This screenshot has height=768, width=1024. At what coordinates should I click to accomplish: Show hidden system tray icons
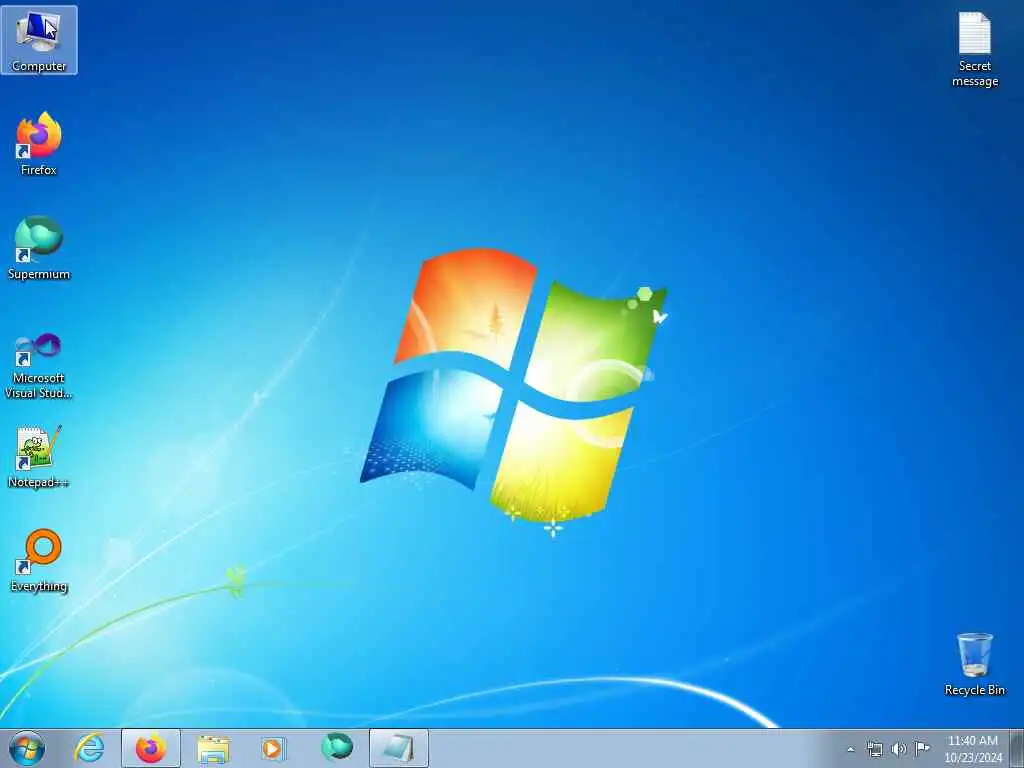(850, 749)
